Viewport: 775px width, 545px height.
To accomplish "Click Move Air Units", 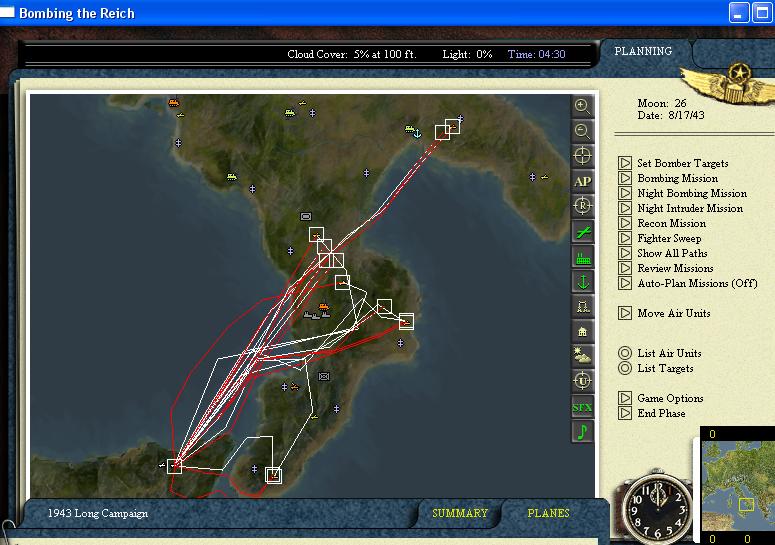I will pos(674,313).
